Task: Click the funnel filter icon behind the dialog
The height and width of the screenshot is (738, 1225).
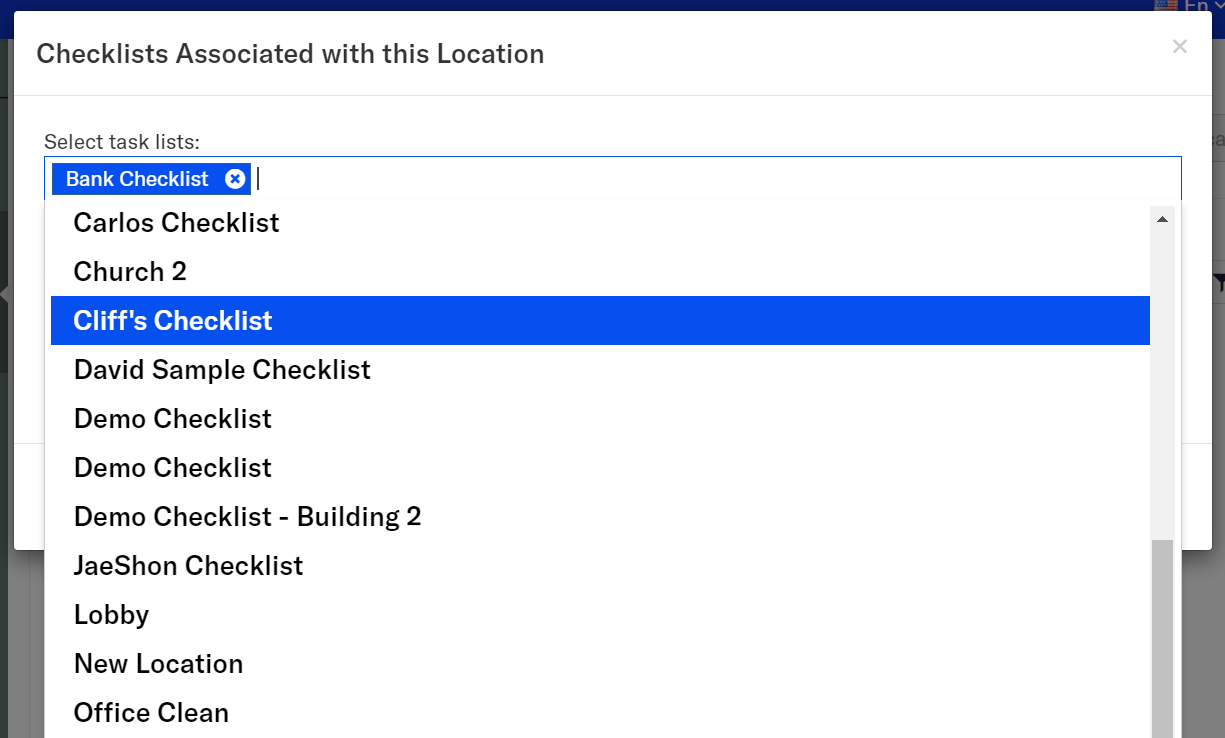Action: point(1219,282)
